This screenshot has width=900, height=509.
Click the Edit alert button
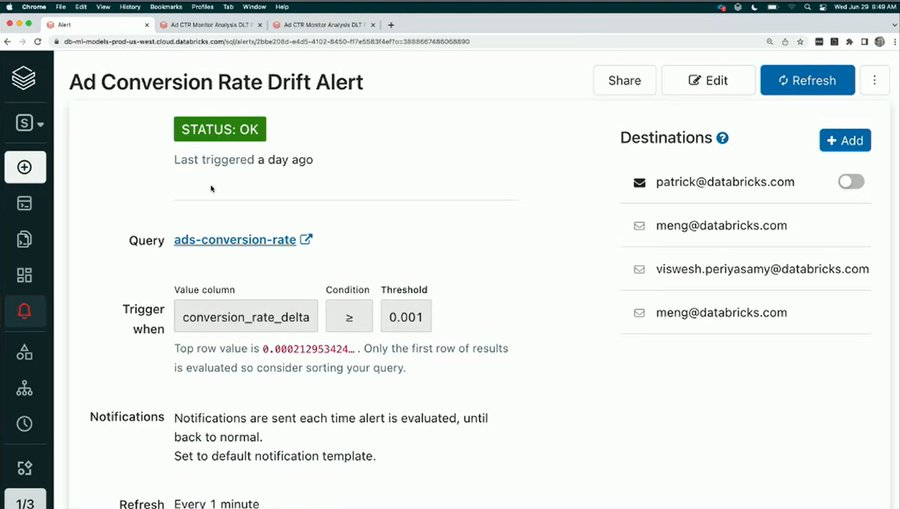708,80
